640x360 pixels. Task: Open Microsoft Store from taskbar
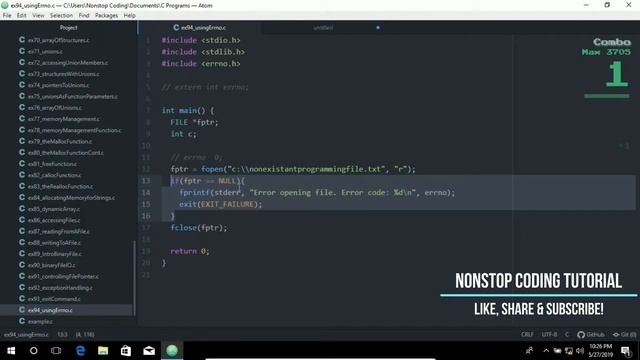(x=126, y=351)
